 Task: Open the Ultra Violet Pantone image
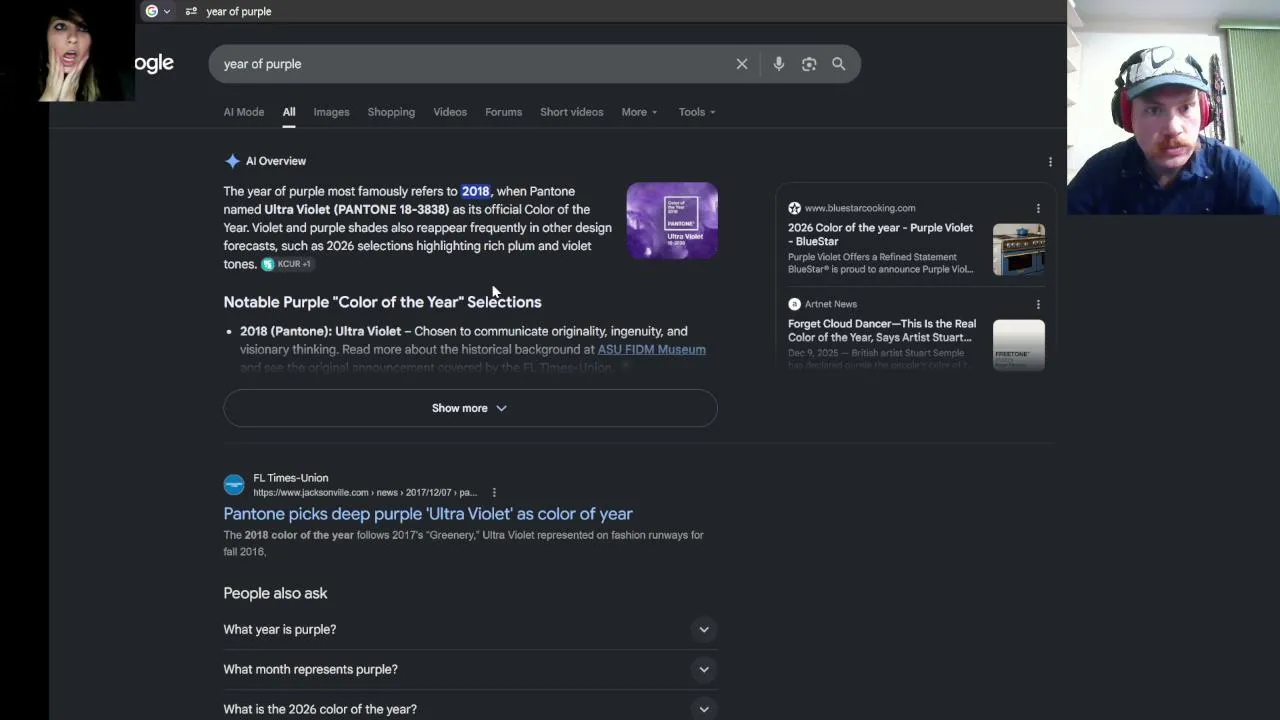[672, 221]
